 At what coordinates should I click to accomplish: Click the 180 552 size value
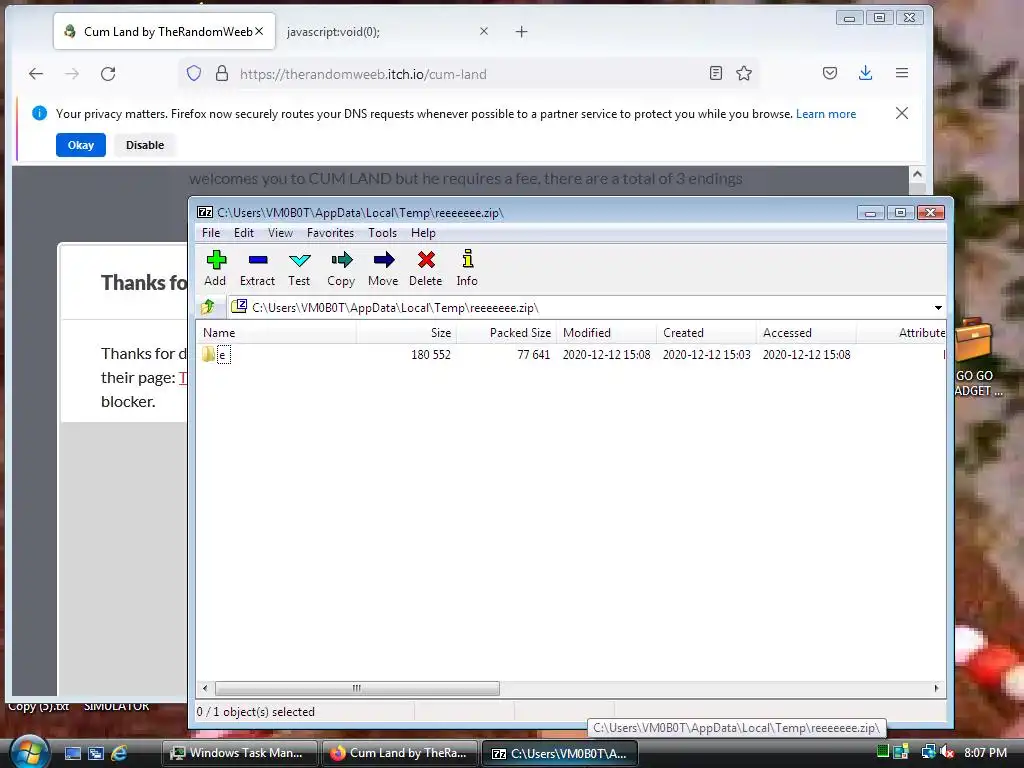click(430, 355)
